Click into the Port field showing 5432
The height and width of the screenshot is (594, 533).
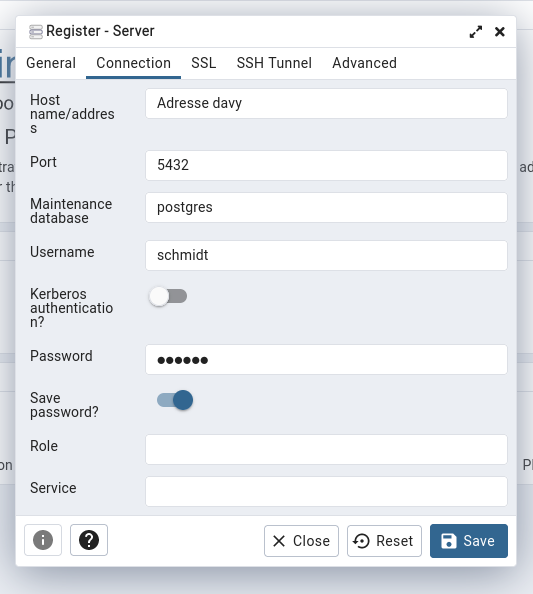[326, 166]
